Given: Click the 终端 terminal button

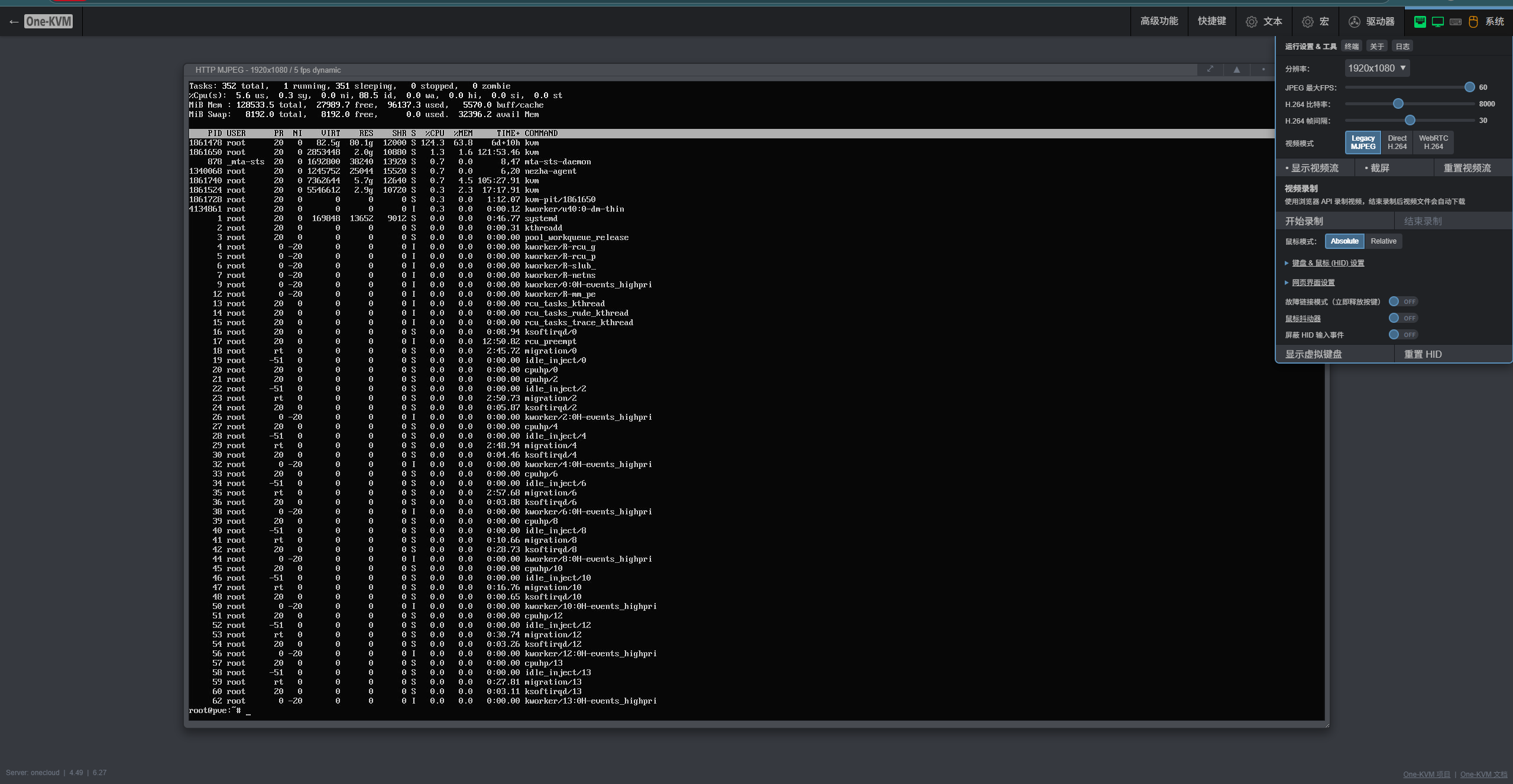Looking at the screenshot, I should pyautogui.click(x=1351, y=46).
